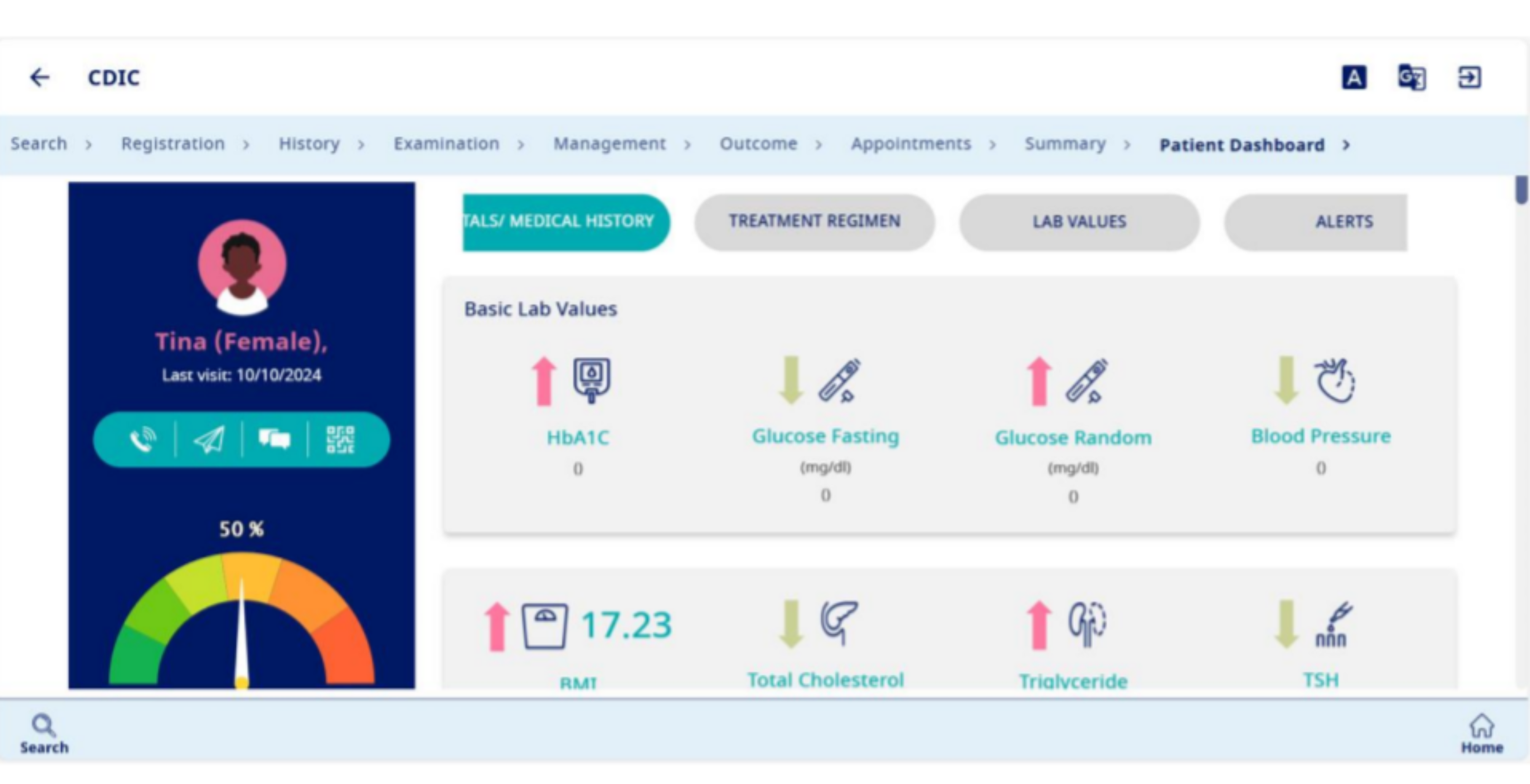Expand the History breadcrumb chevron
1530x784 pixels.
361,145
